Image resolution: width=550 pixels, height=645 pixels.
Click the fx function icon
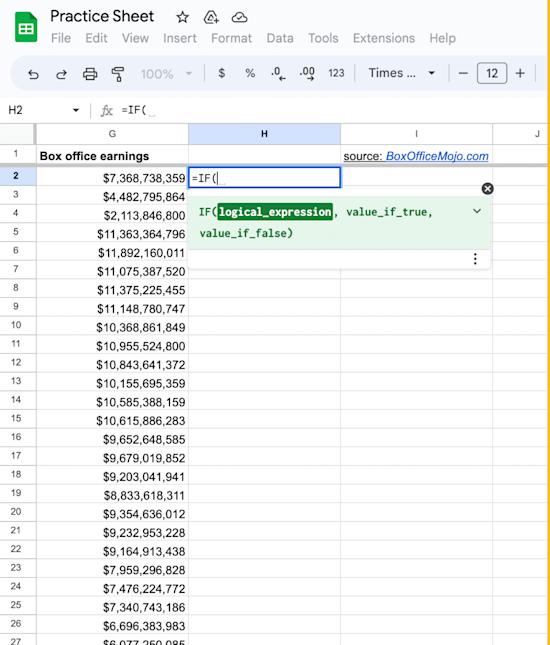tap(107, 110)
